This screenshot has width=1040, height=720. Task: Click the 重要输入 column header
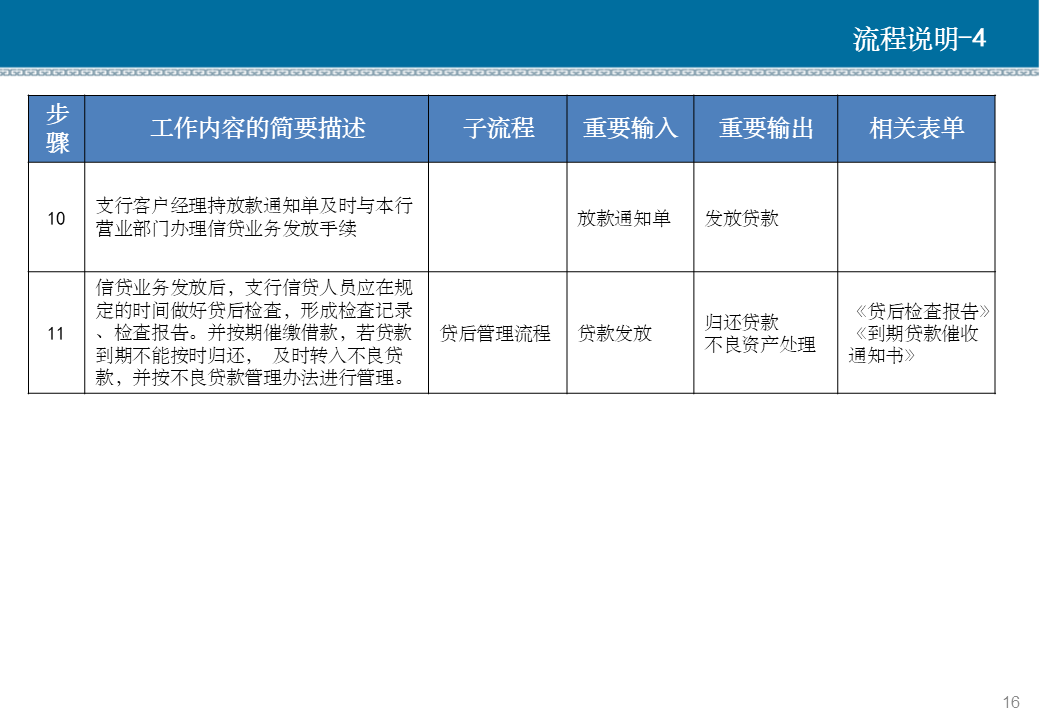[630, 129]
